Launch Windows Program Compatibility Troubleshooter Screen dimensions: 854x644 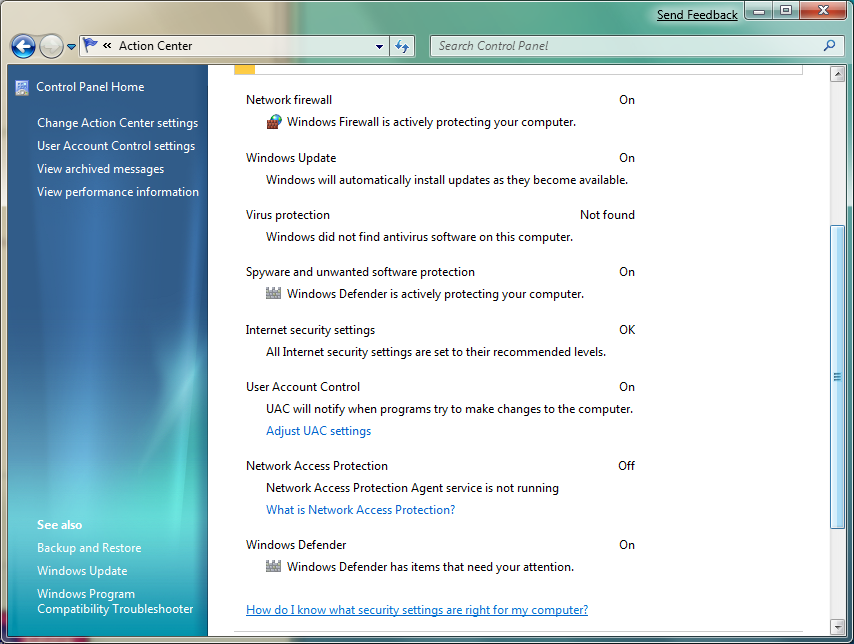[115, 600]
